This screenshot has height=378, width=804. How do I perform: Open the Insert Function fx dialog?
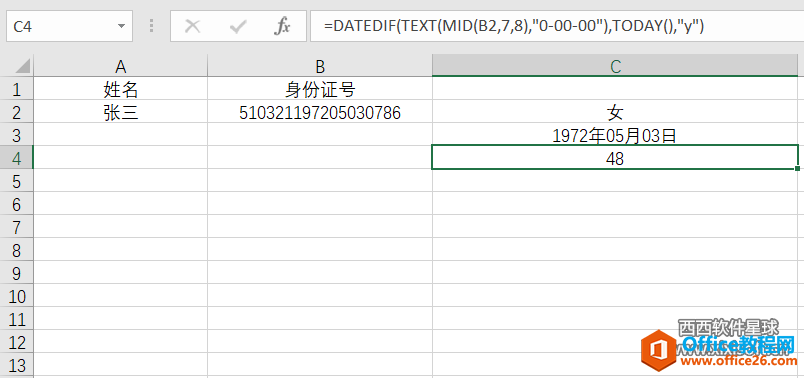coord(282,27)
